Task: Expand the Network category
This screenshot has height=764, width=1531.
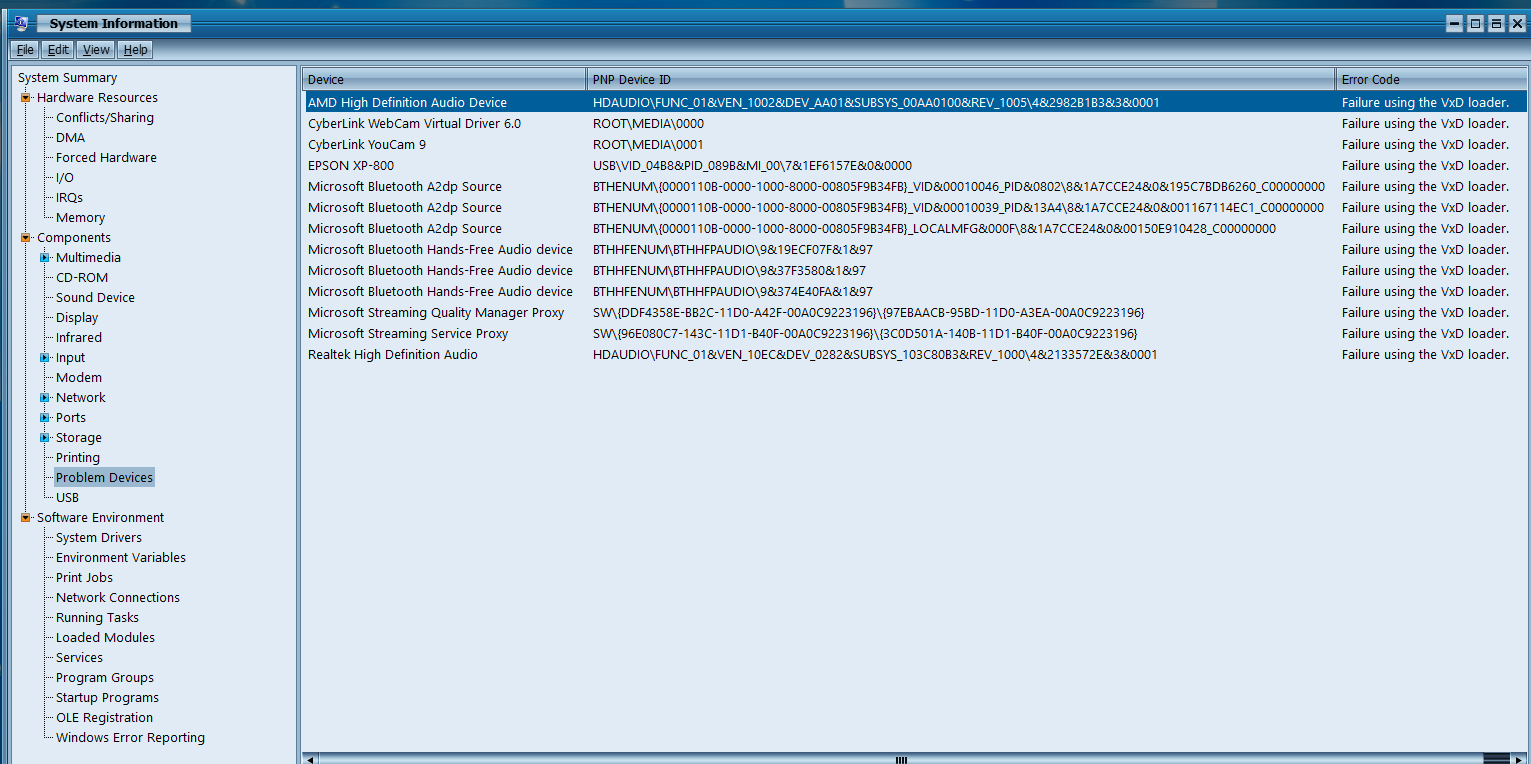Action: [x=45, y=398]
